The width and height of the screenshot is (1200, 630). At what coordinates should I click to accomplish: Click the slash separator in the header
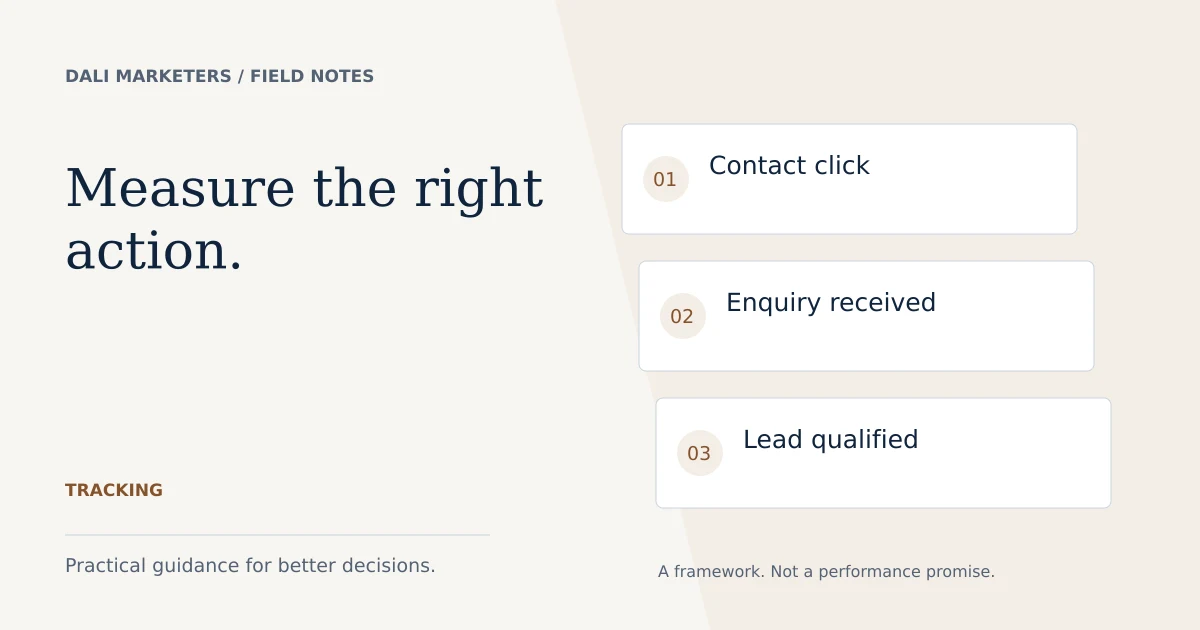tap(241, 76)
